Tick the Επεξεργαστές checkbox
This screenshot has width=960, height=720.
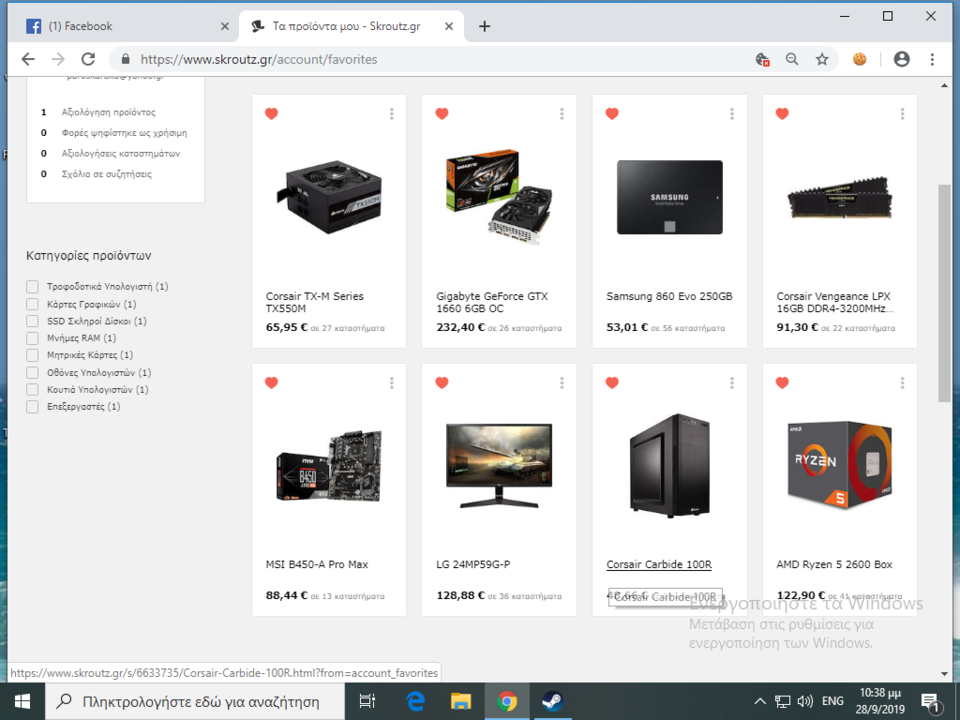(32, 407)
